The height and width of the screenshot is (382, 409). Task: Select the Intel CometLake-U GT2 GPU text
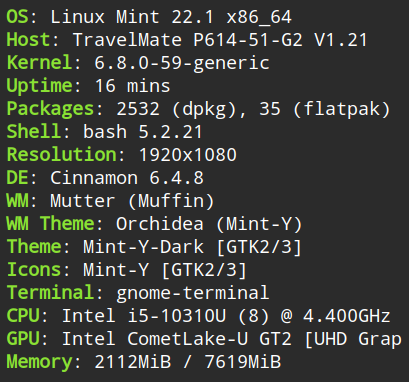click(x=177, y=339)
